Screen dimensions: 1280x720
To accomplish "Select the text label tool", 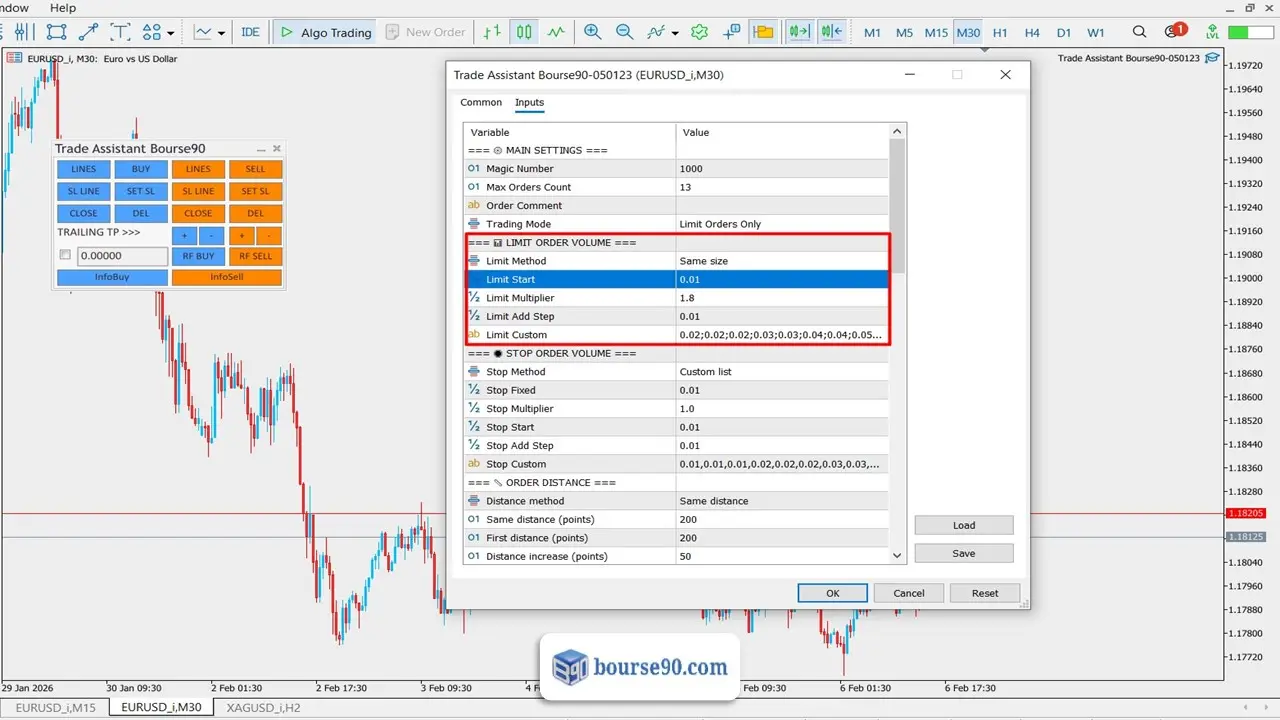I will (x=120, y=32).
